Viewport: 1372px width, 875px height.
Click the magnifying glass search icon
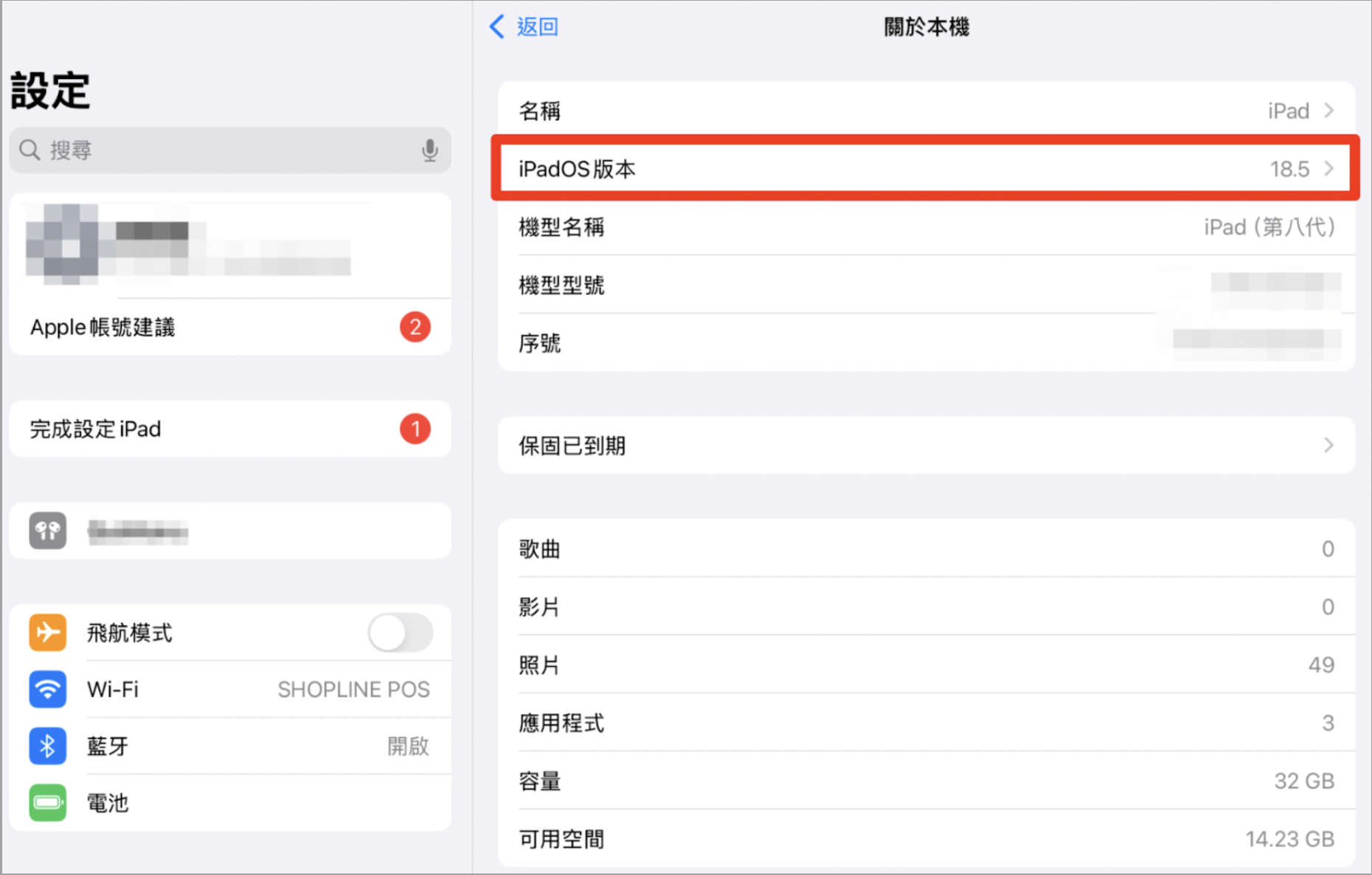pyautogui.click(x=30, y=151)
